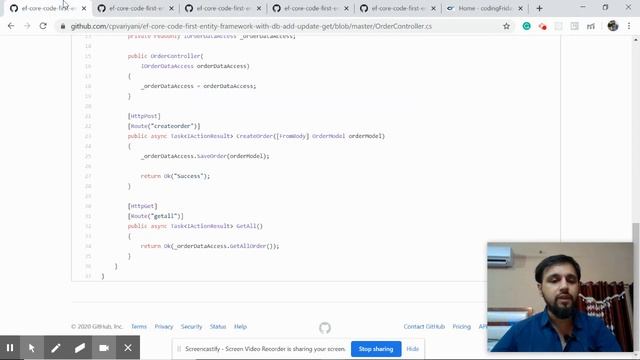Open the Help footer link
640x360 pixels.
[240, 327]
